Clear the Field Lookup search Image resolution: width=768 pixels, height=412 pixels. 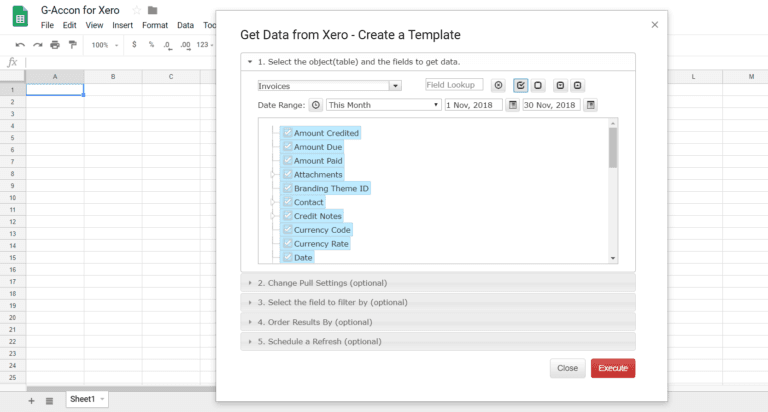[x=498, y=85]
